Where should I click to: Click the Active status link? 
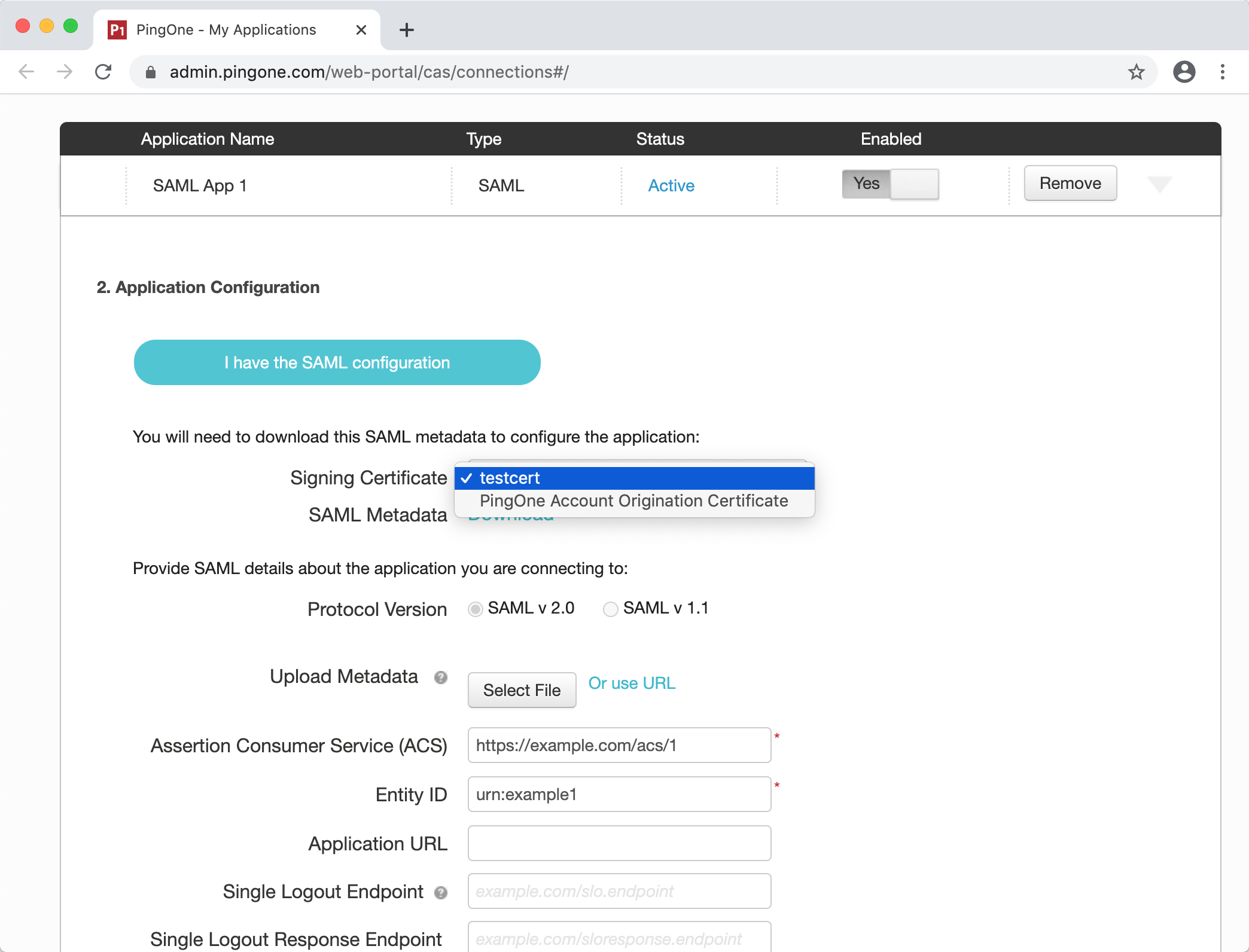(671, 186)
